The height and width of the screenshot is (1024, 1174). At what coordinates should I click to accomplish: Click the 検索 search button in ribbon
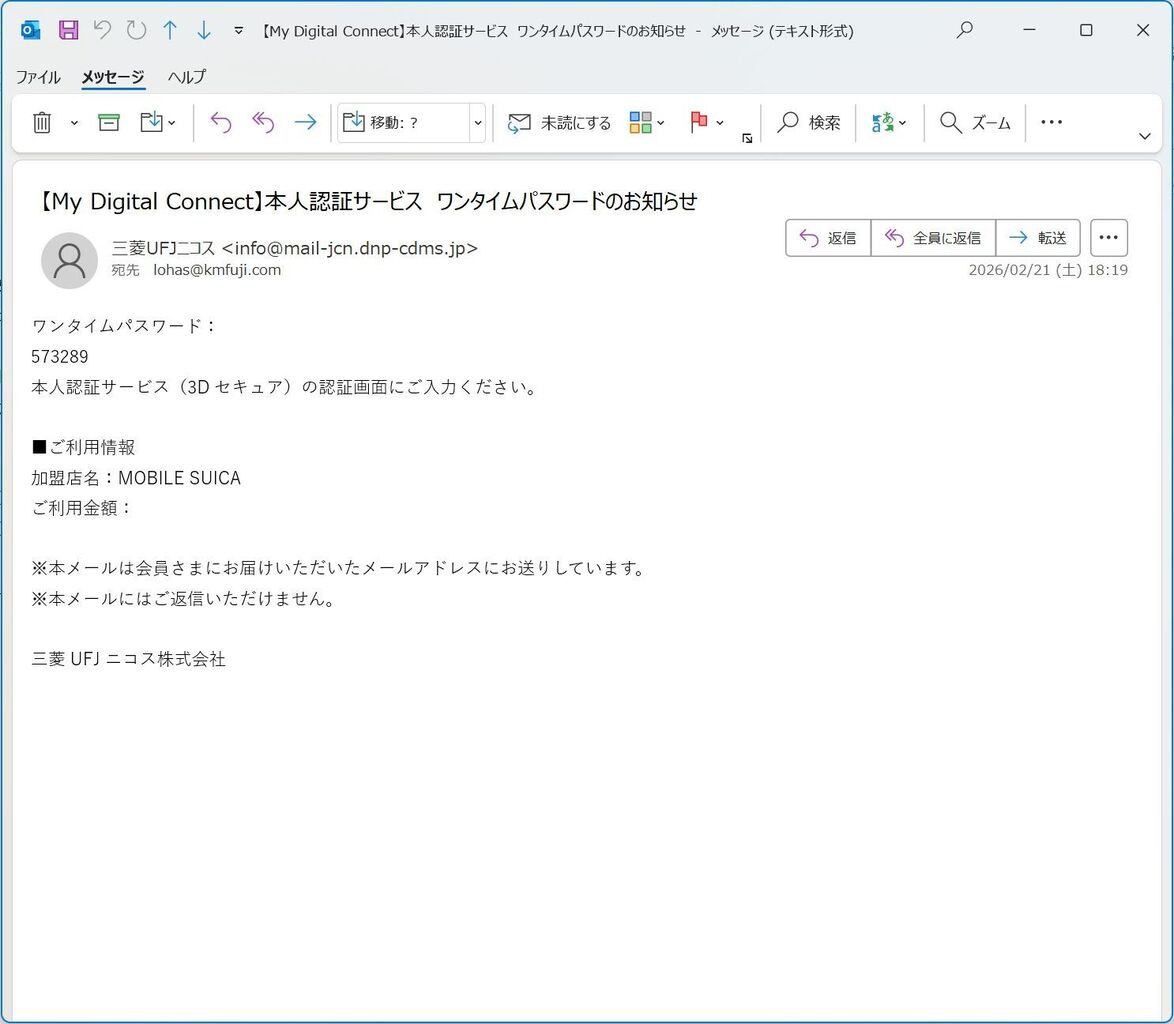click(x=809, y=123)
